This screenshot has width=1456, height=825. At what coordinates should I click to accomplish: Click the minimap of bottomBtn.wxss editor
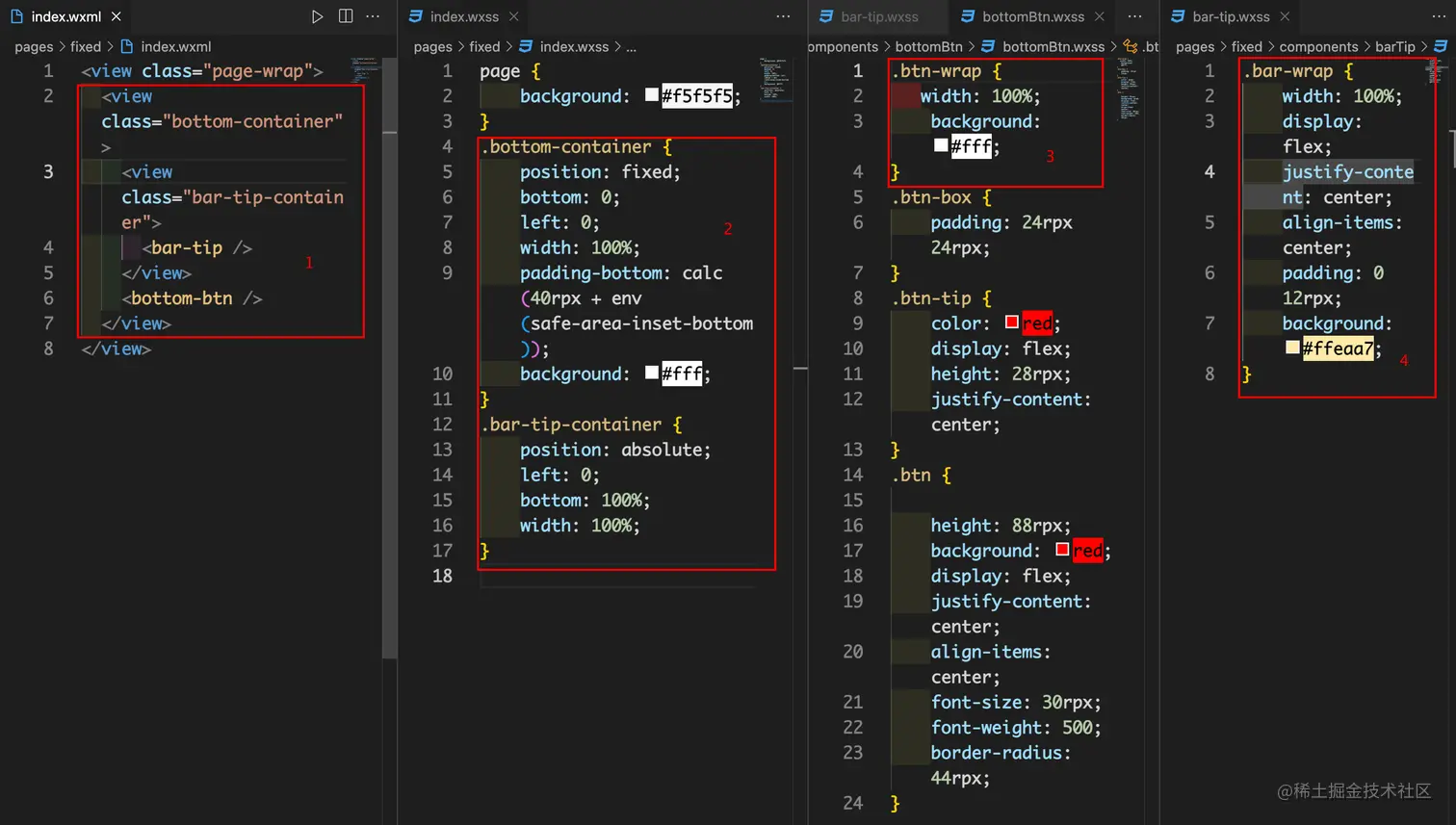(1128, 89)
